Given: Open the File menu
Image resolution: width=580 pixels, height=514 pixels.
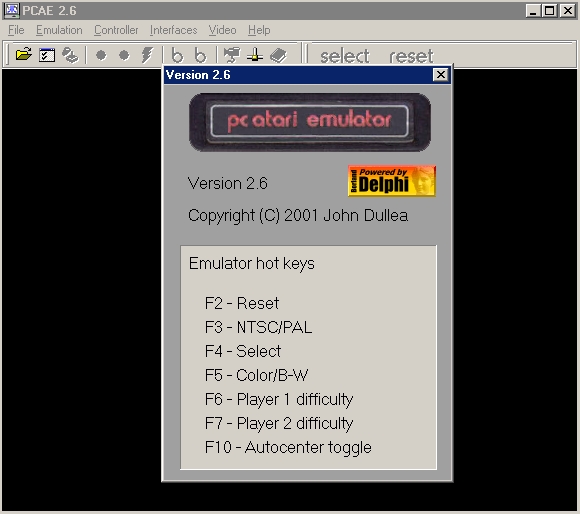Looking at the screenshot, I should 16,30.
